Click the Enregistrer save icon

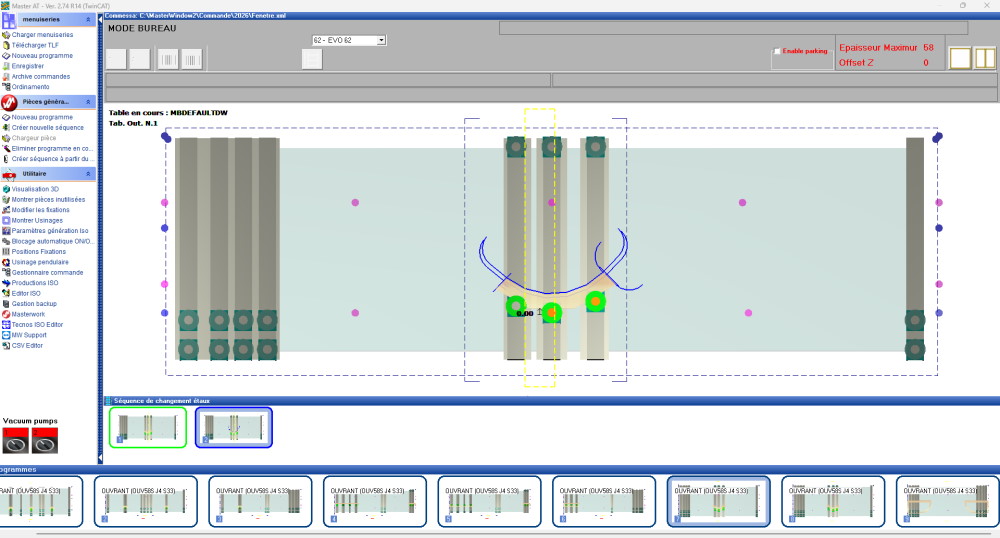tap(6, 66)
